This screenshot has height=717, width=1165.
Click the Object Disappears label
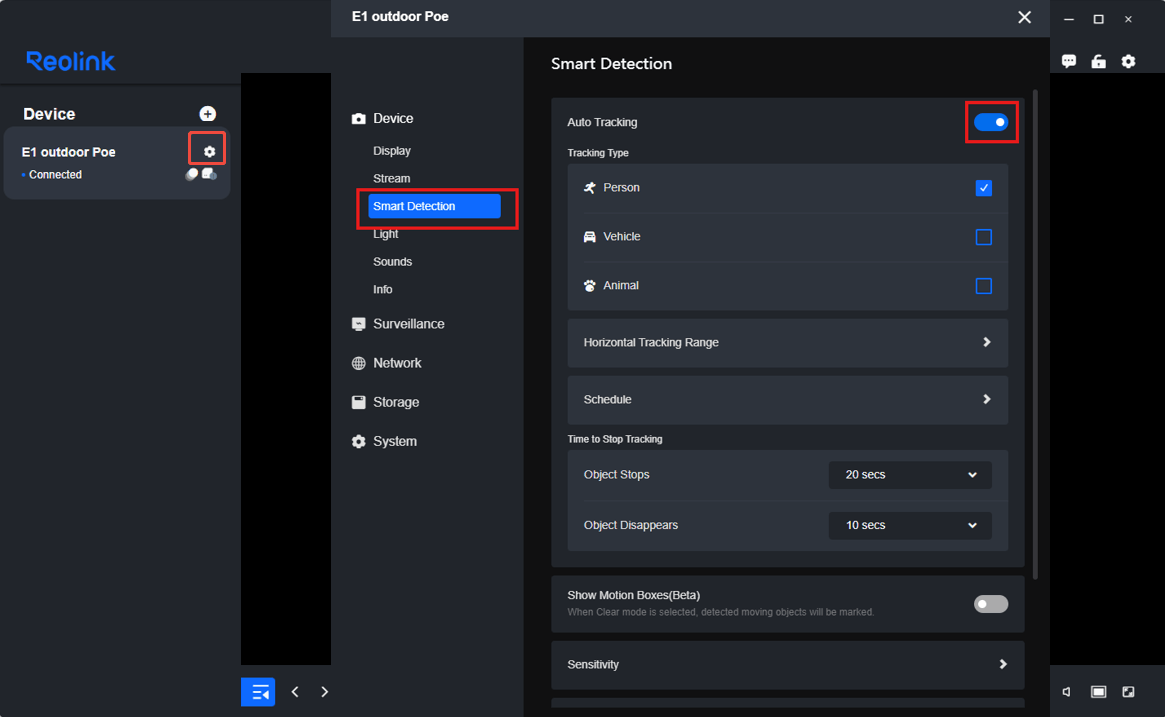click(x=631, y=525)
